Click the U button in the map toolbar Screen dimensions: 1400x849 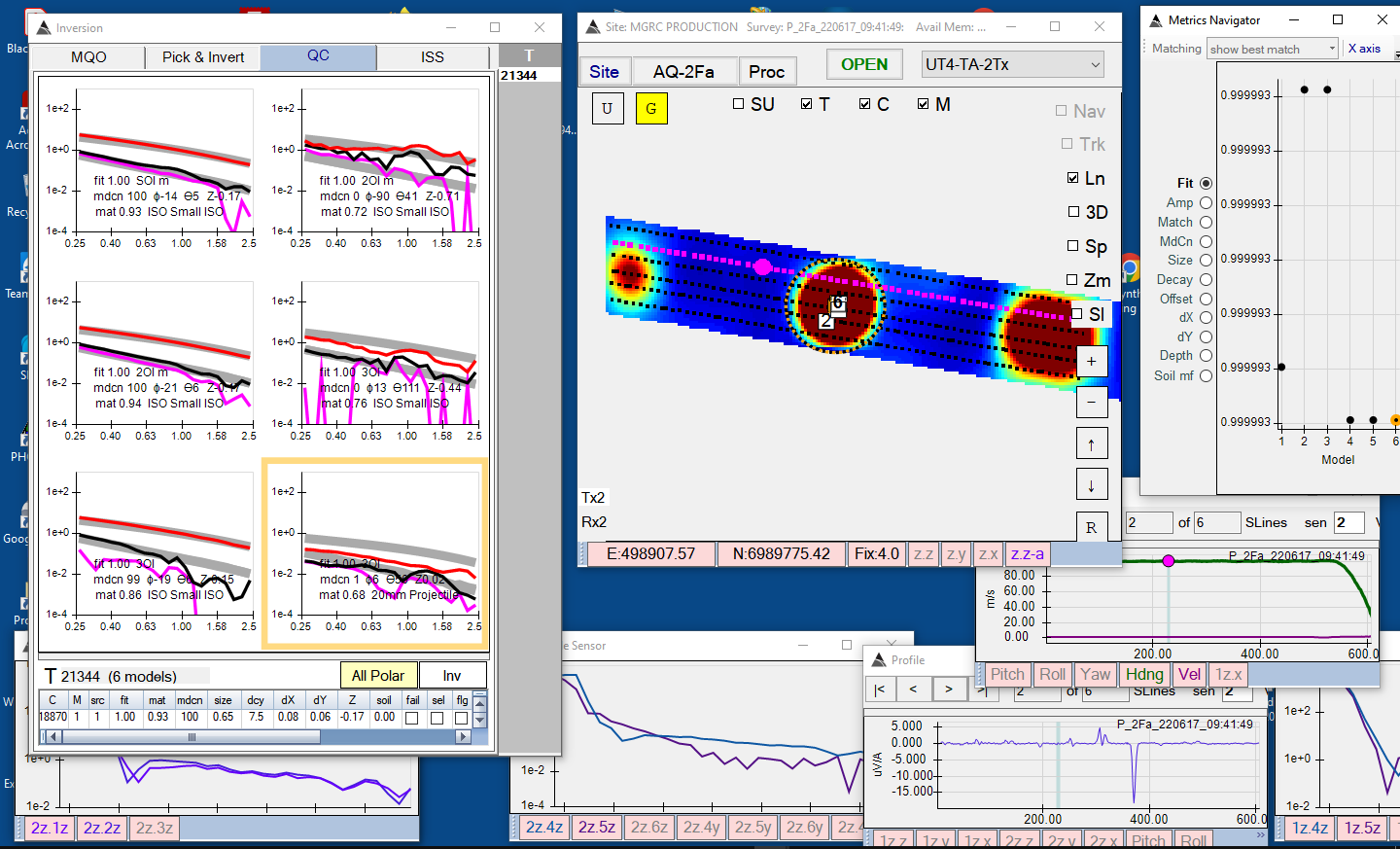[608, 108]
